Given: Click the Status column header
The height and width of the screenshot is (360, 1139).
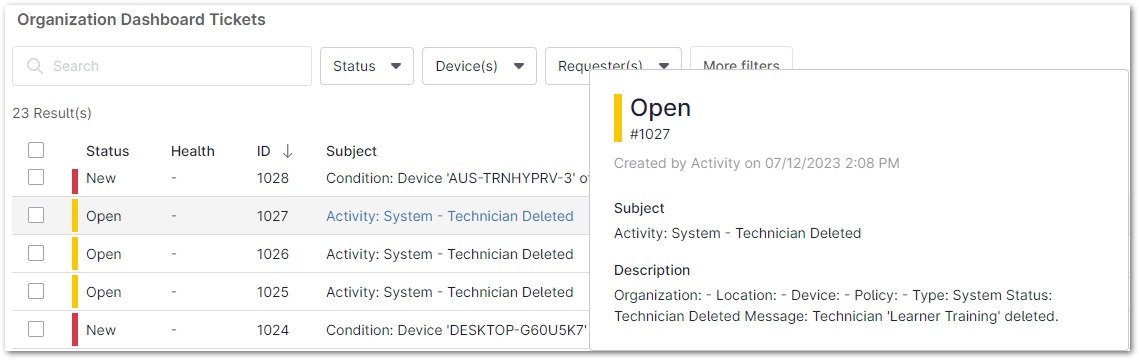Looking at the screenshot, I should (x=108, y=151).
